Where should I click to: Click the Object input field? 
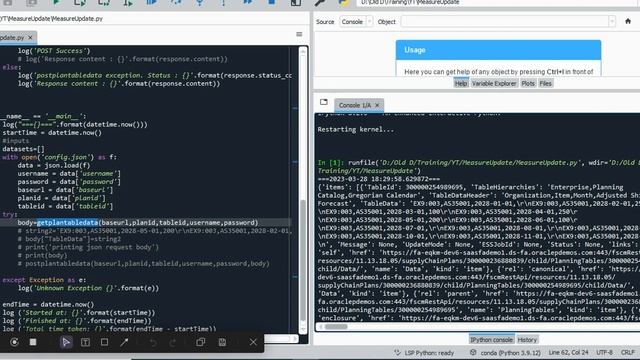point(504,22)
